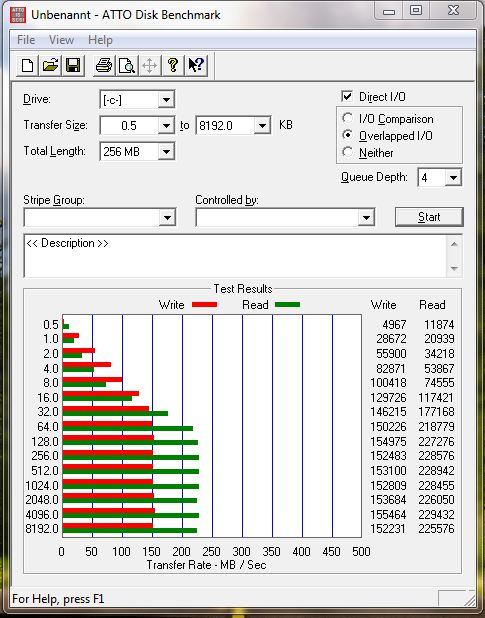Click the write value 4967
This screenshot has height=618, width=485.
pyautogui.click(x=394, y=325)
